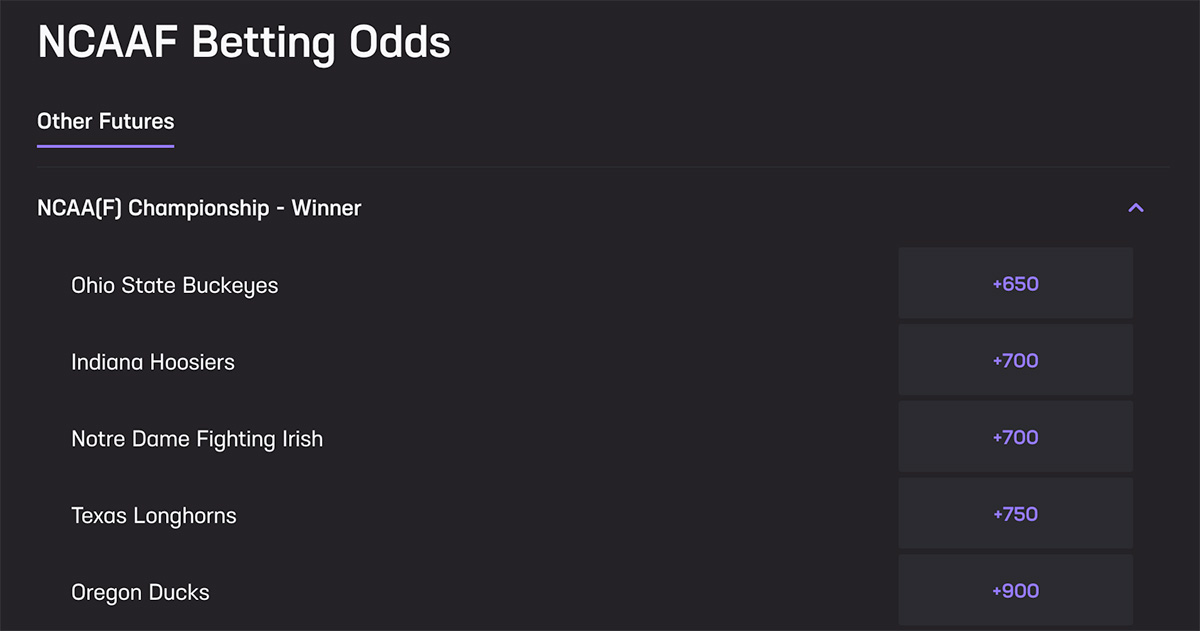Pick the +700 odds for Notre Dame Fighting Irish
This screenshot has width=1200, height=631.
click(x=1015, y=436)
